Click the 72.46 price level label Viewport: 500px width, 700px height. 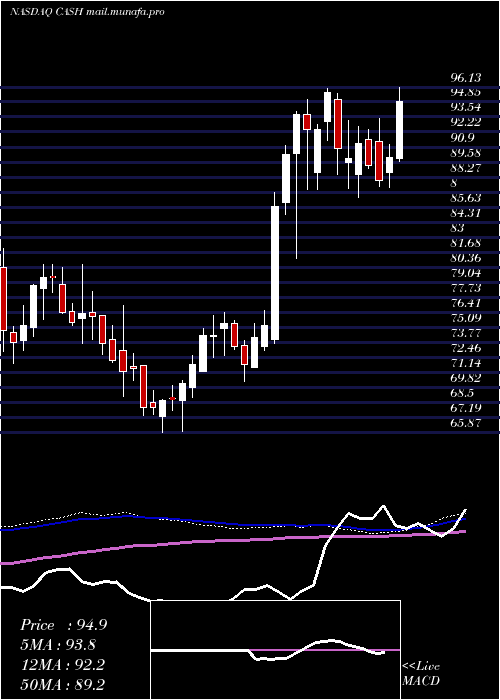click(465, 348)
